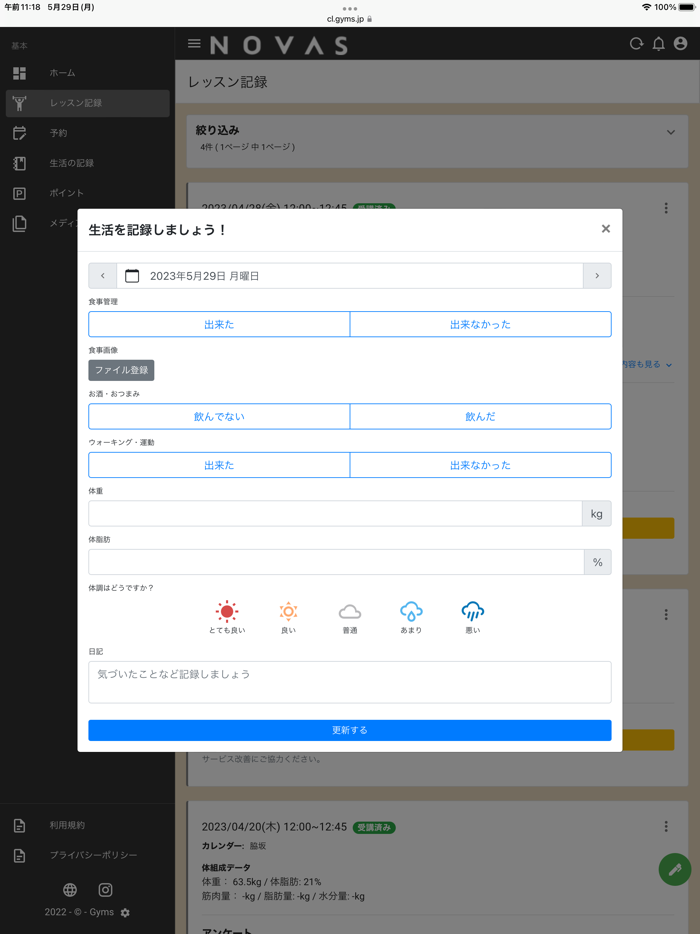Screen dimensions: 700x934
Task: Open the 生活の記録 sidebar menu item
Action: coord(88,163)
